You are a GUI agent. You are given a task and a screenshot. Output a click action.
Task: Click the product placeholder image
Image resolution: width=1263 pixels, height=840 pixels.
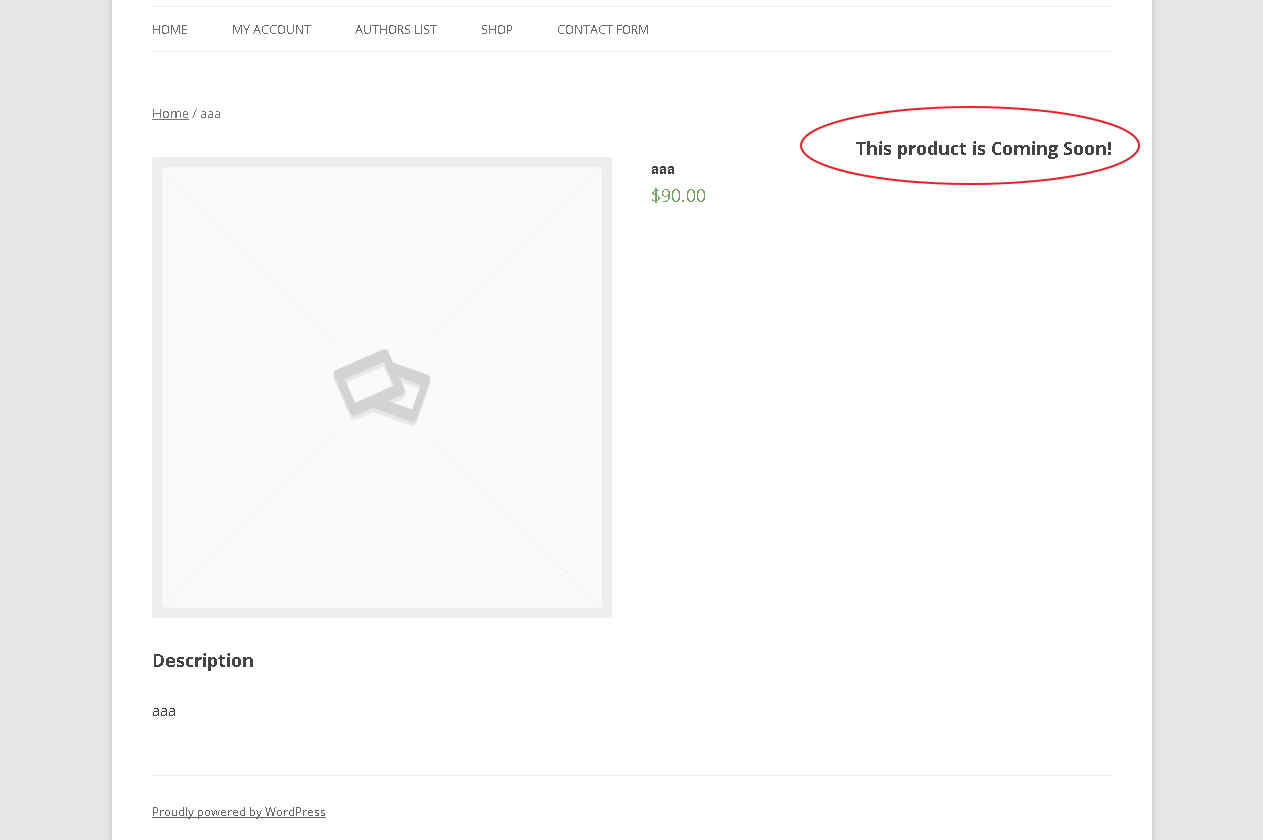(382, 387)
